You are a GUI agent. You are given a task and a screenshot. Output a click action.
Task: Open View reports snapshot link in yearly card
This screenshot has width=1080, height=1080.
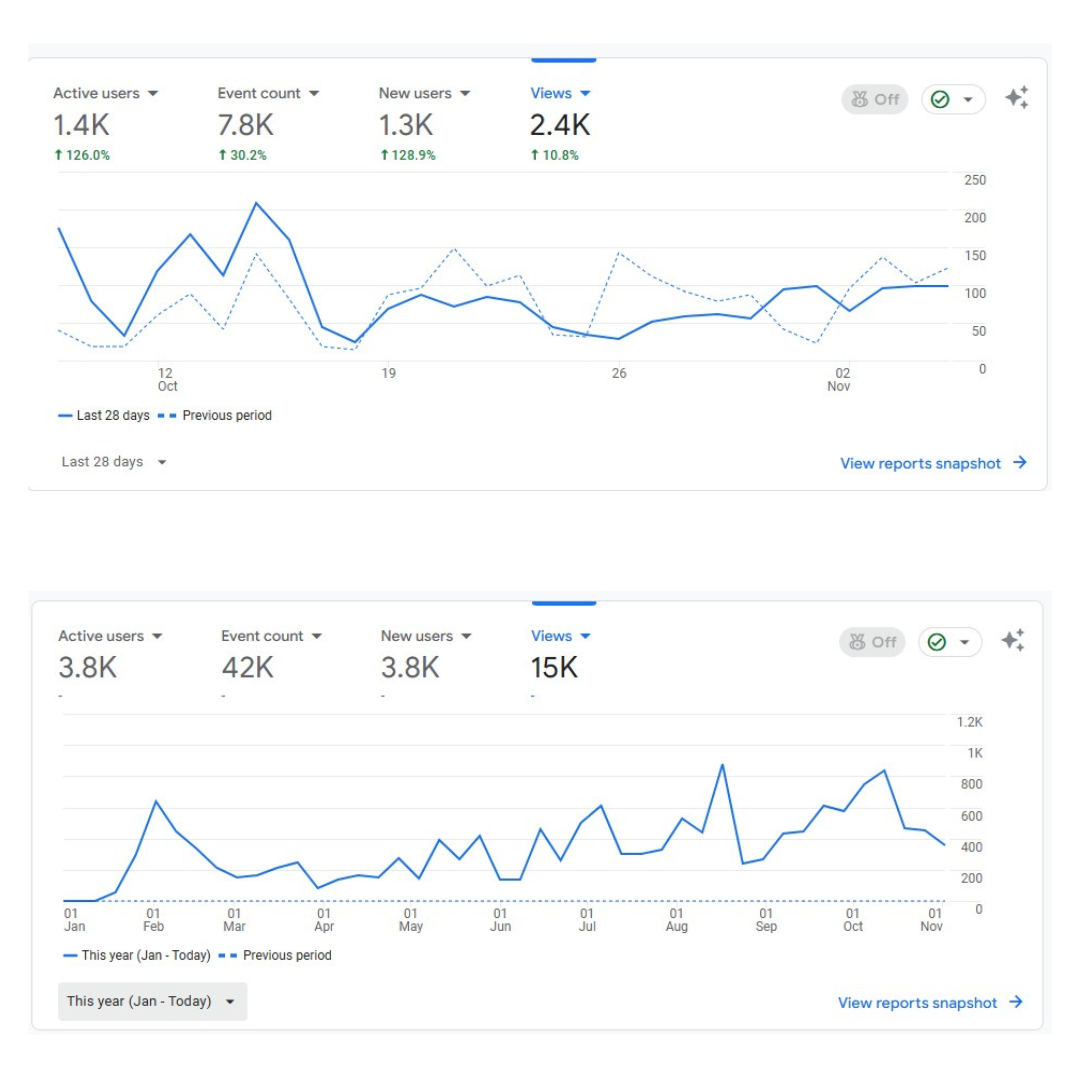(x=917, y=1002)
